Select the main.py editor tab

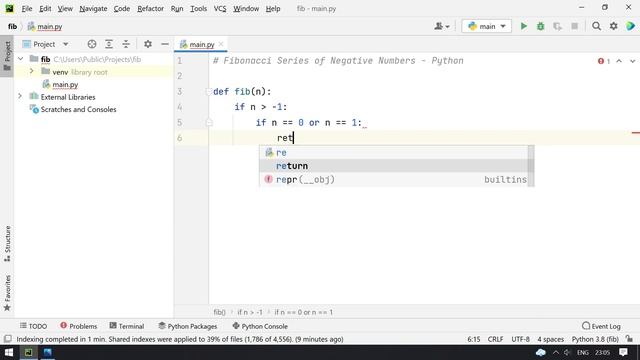tap(202, 44)
